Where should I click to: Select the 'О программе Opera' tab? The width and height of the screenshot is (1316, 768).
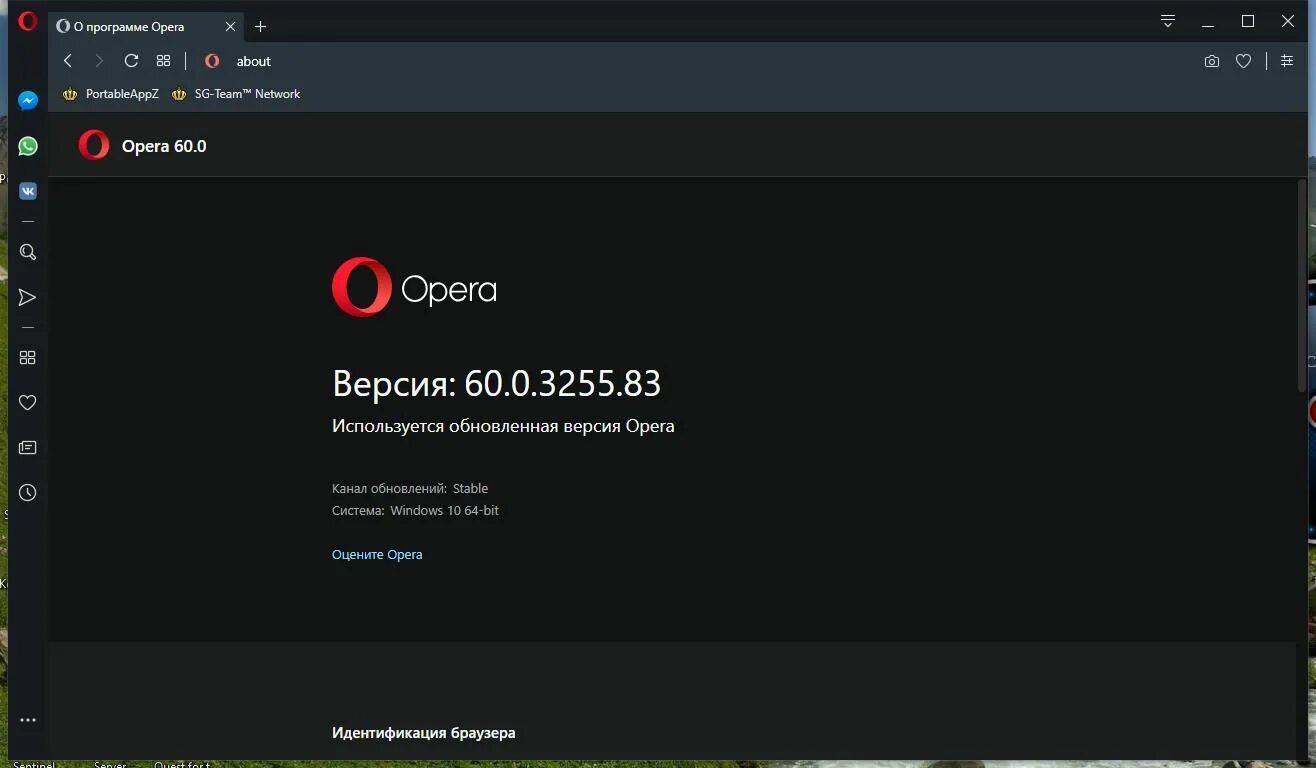147,27
